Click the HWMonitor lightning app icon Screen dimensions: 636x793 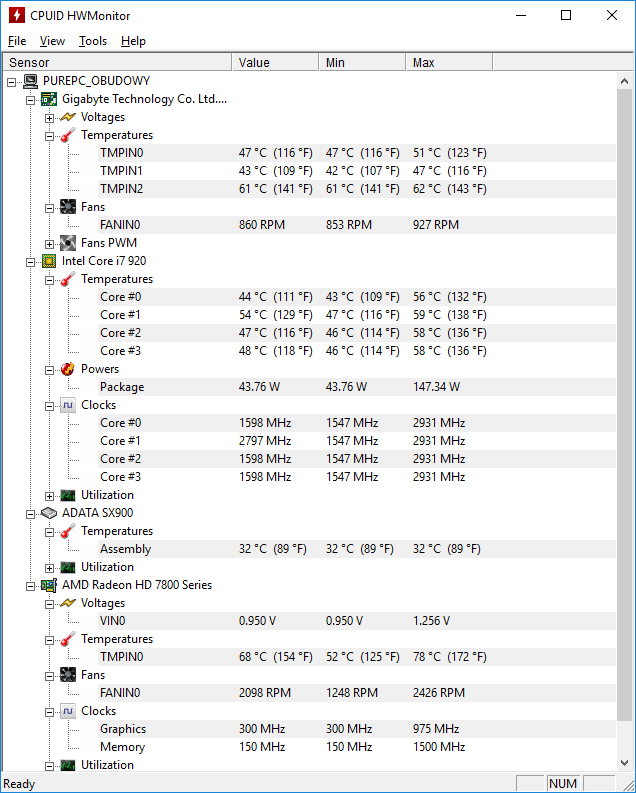tap(17, 15)
